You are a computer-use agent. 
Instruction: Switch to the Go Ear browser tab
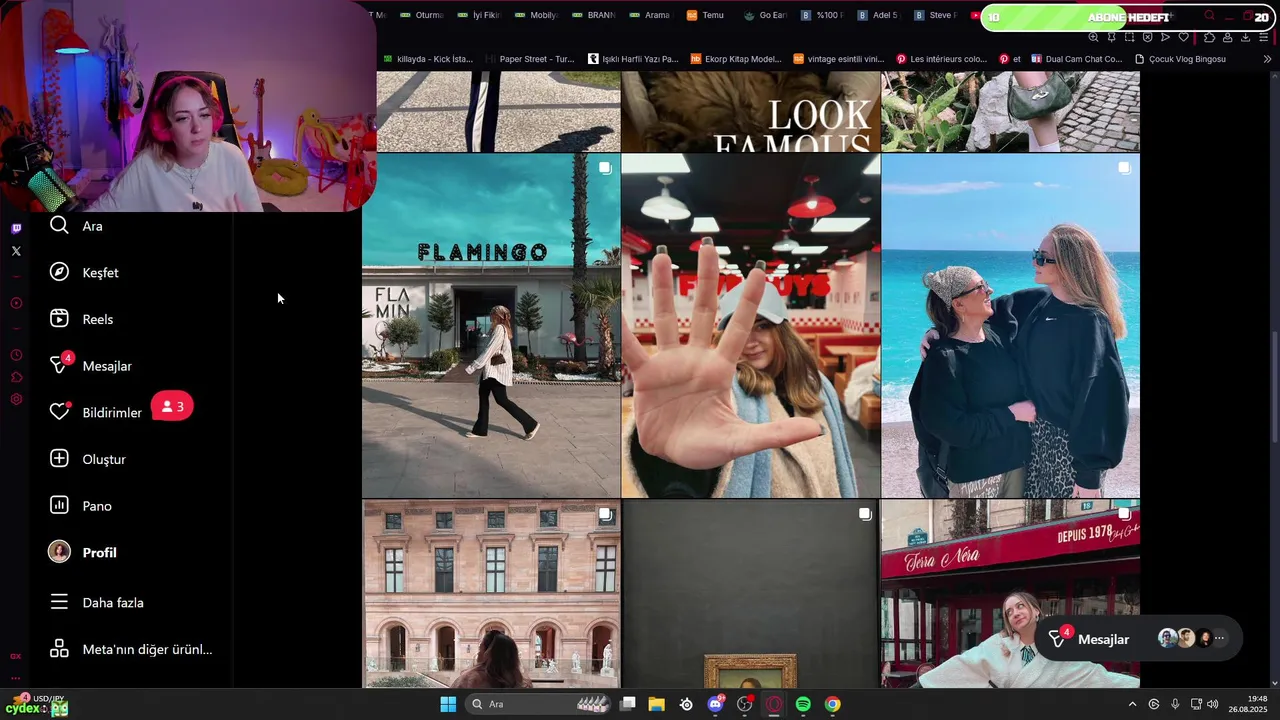(766, 15)
